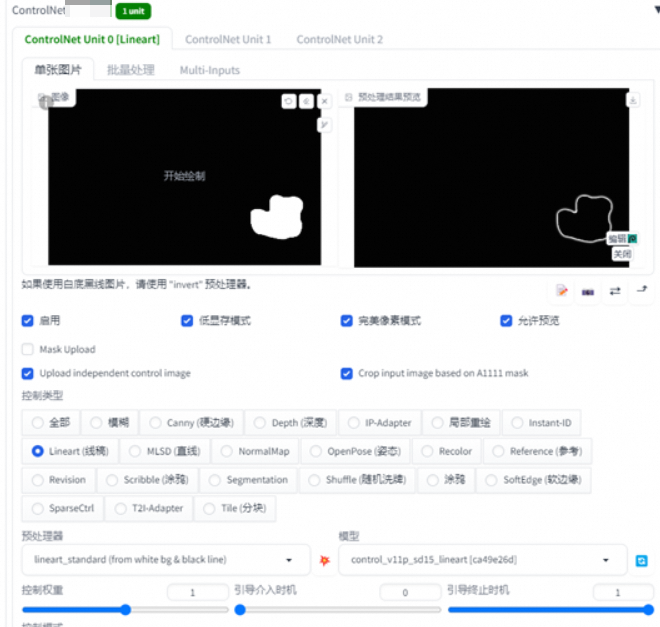Select SoftEdge control type
This screenshot has width=660, height=627.
tap(534, 480)
